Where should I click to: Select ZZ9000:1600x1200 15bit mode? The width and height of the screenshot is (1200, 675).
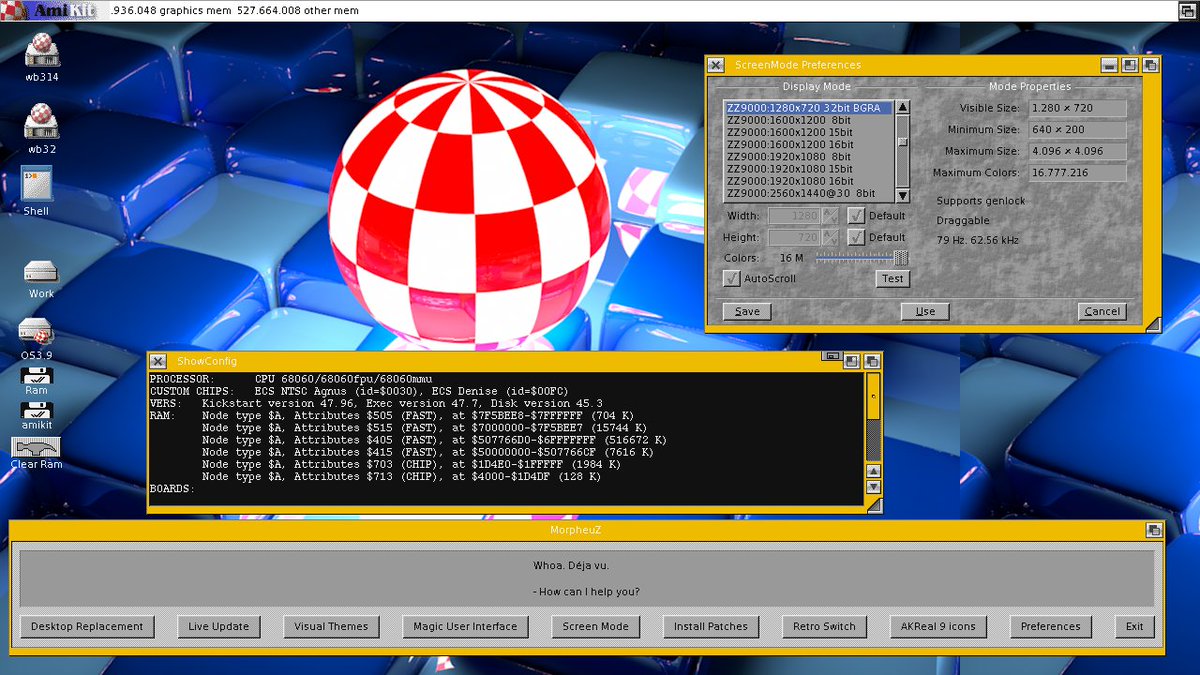pos(808,132)
